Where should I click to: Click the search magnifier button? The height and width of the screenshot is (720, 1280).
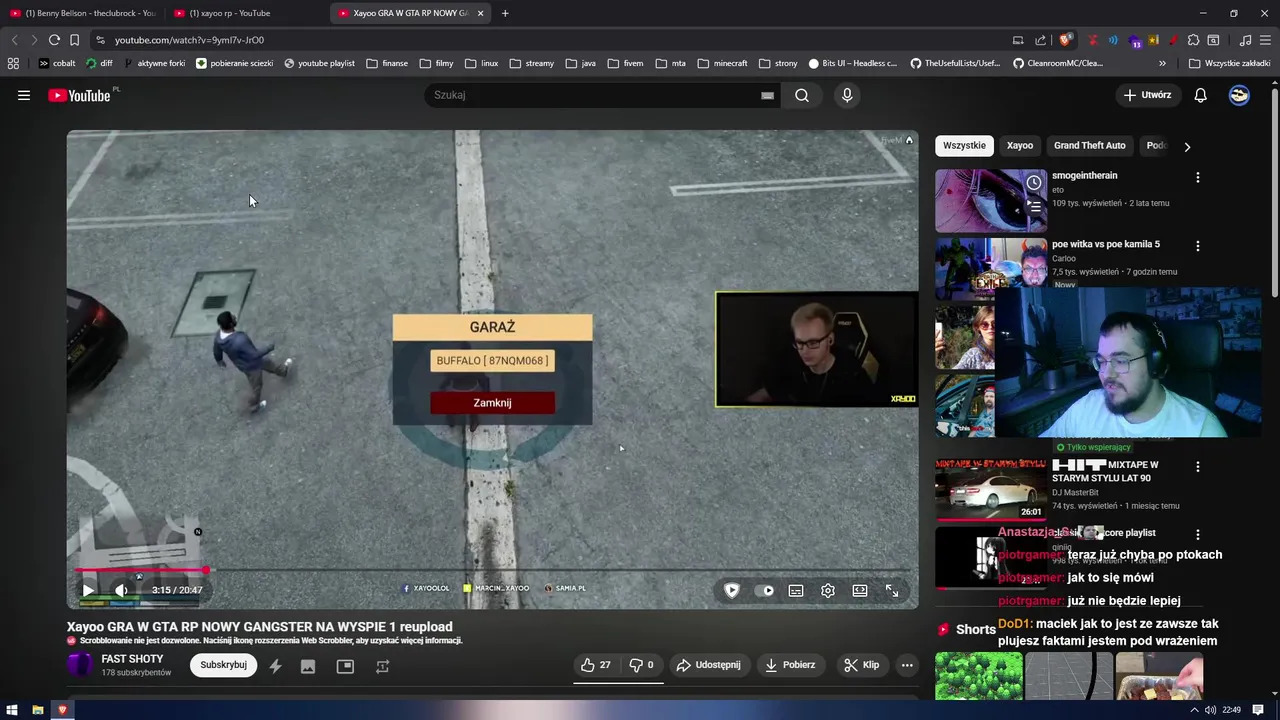(802, 95)
